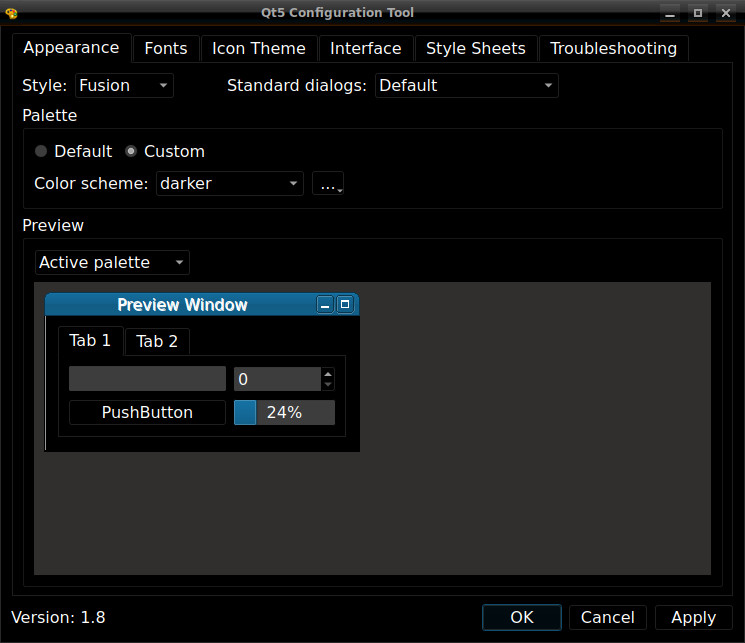The image size is (745, 643).
Task: Switch to the Appearance tab
Action: (71, 48)
